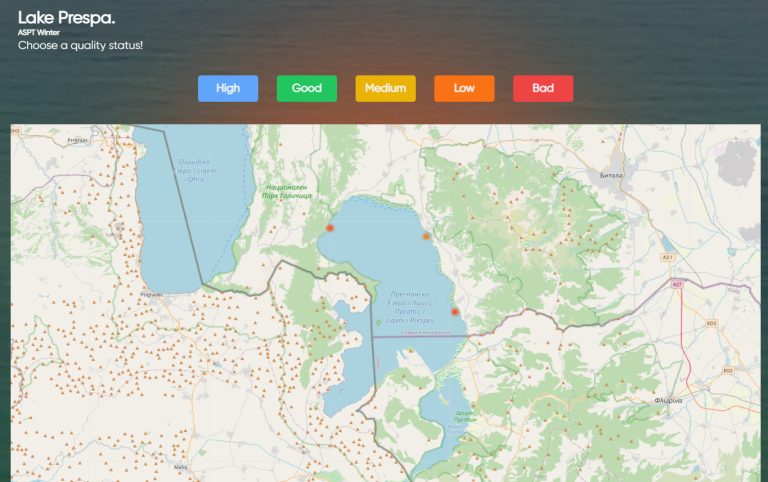Click the Lake Prespa page title
This screenshot has height=482, width=768.
coord(66,18)
